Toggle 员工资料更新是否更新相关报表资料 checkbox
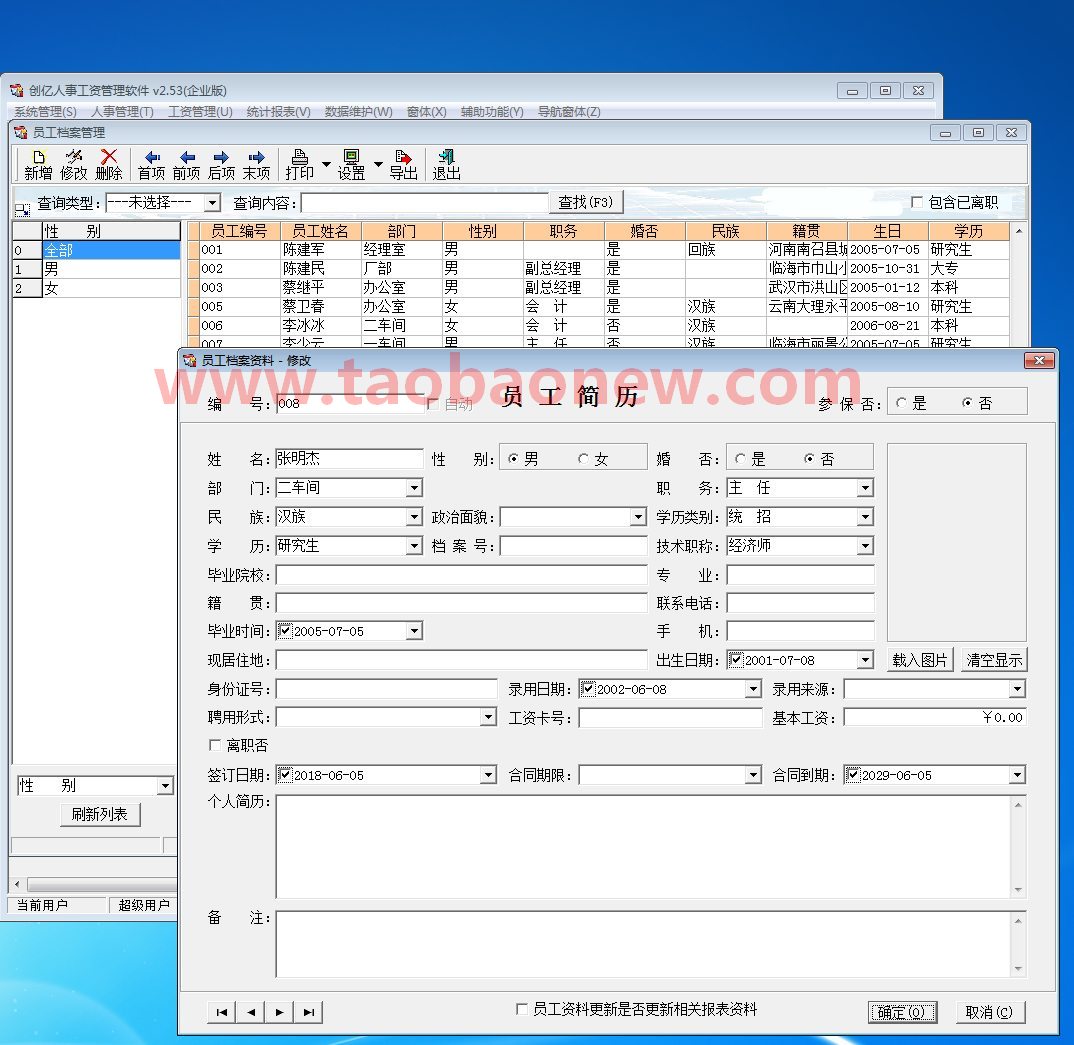 [521, 1009]
